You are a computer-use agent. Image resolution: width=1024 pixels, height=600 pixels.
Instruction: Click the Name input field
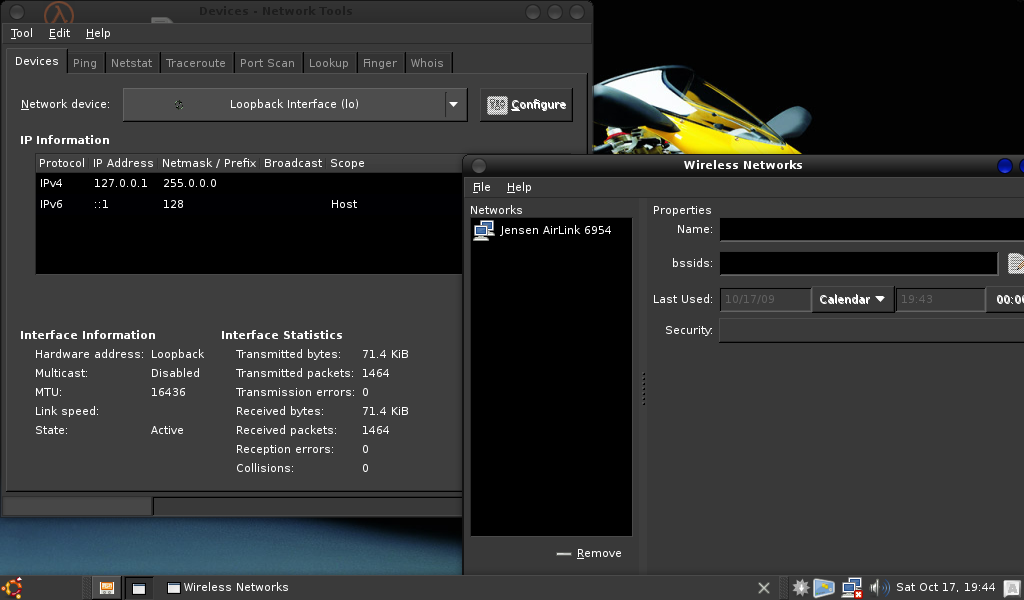click(x=872, y=230)
